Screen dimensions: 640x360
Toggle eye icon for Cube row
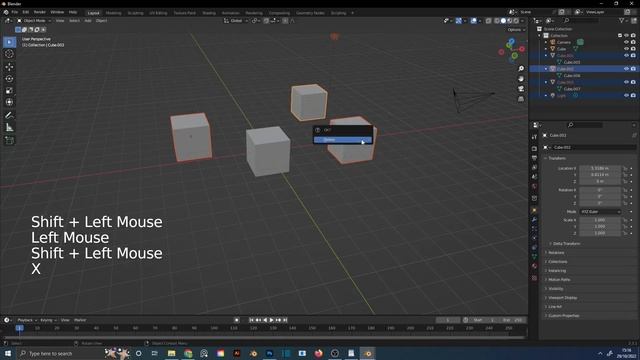(x=627, y=49)
